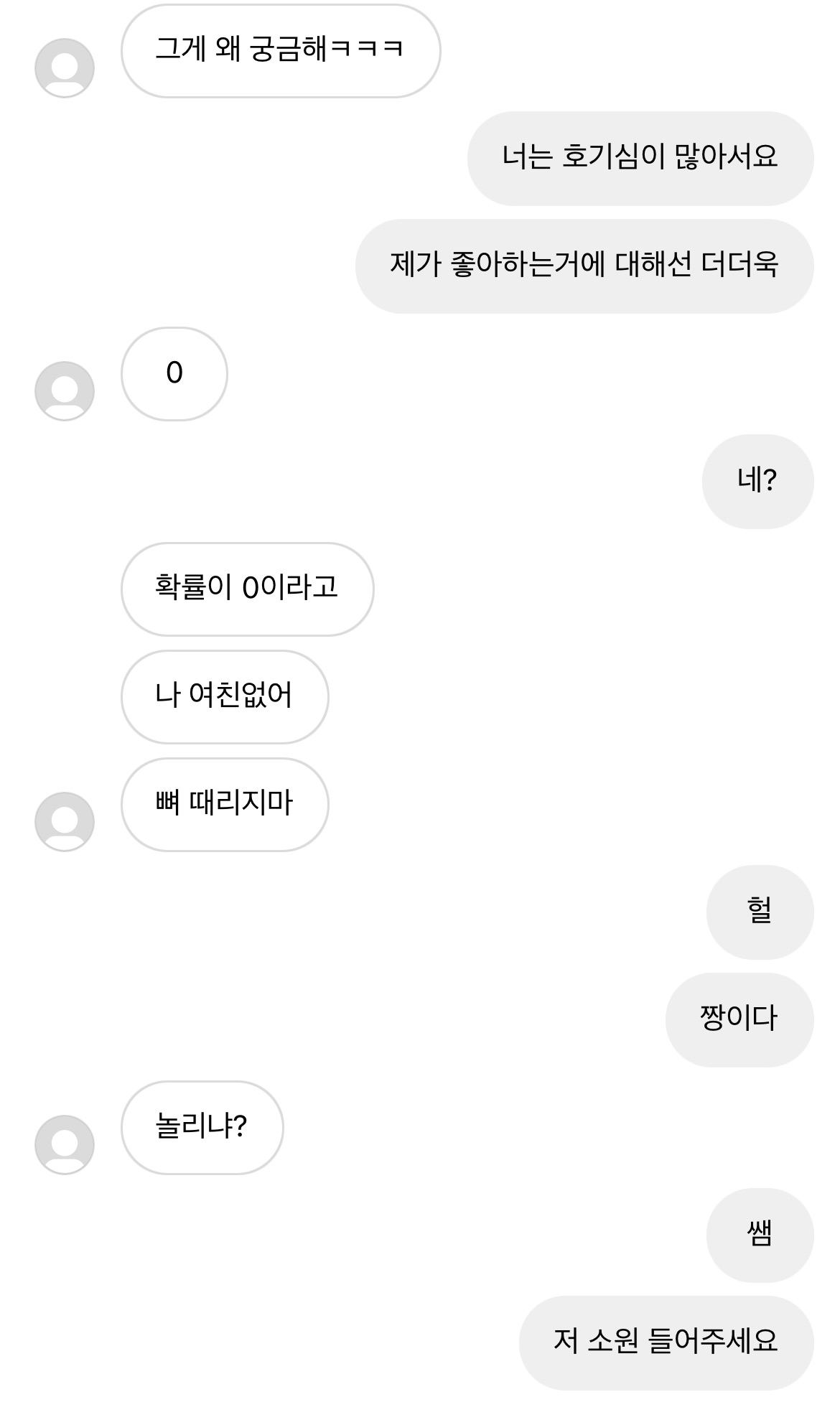The width and height of the screenshot is (840, 1402).
Task: Tap the sent '네?' reply bubble
Action: (x=757, y=481)
